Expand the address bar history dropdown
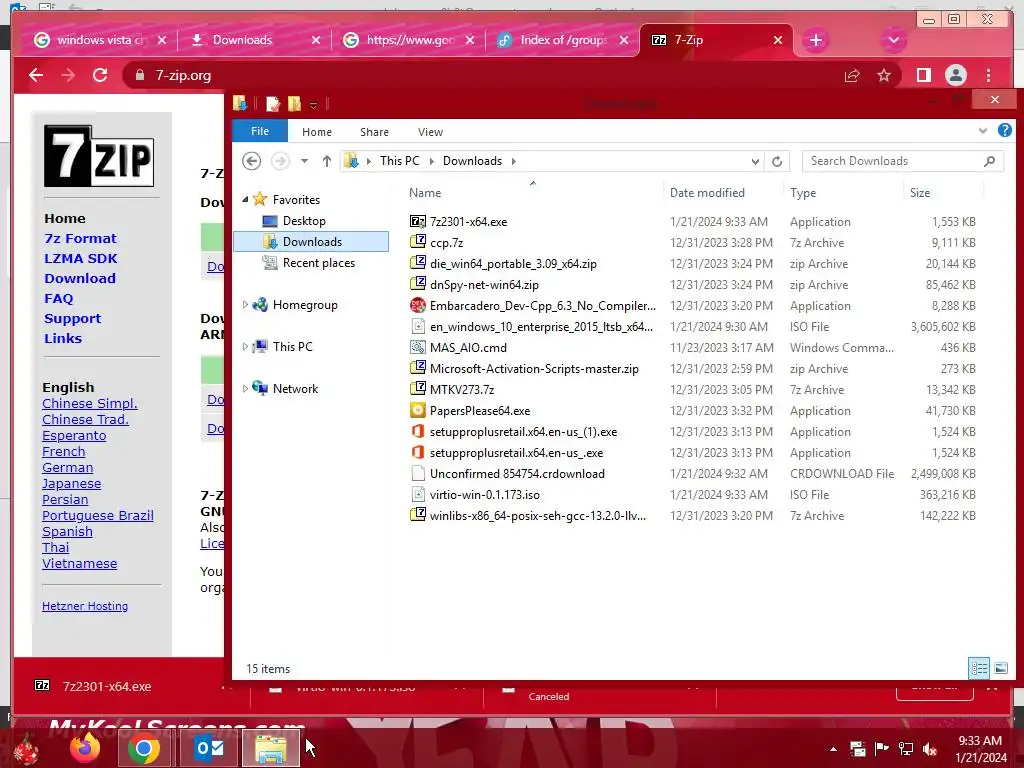The image size is (1024, 768). (755, 161)
